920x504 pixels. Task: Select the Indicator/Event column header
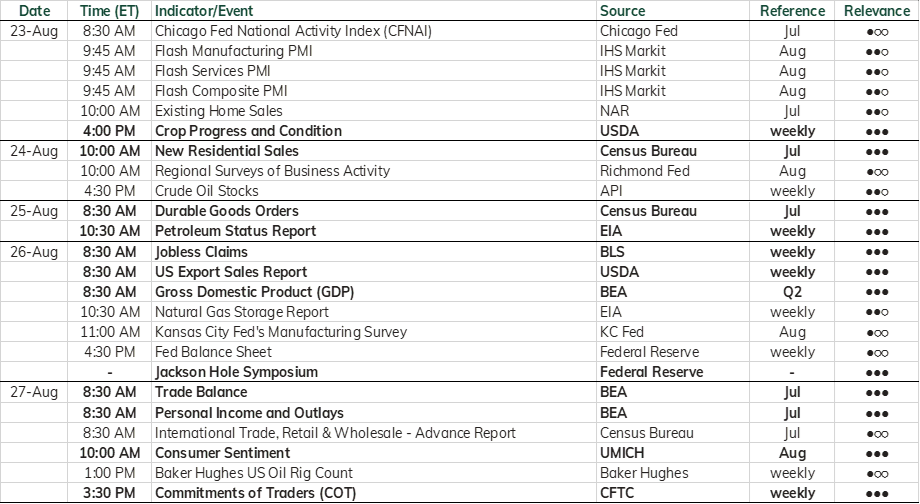[x=204, y=11]
